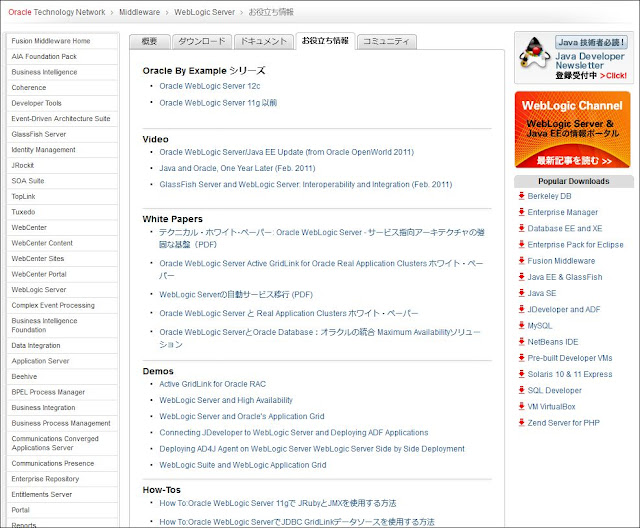
Task: Open the 概要 tab
Action: pos(149,41)
